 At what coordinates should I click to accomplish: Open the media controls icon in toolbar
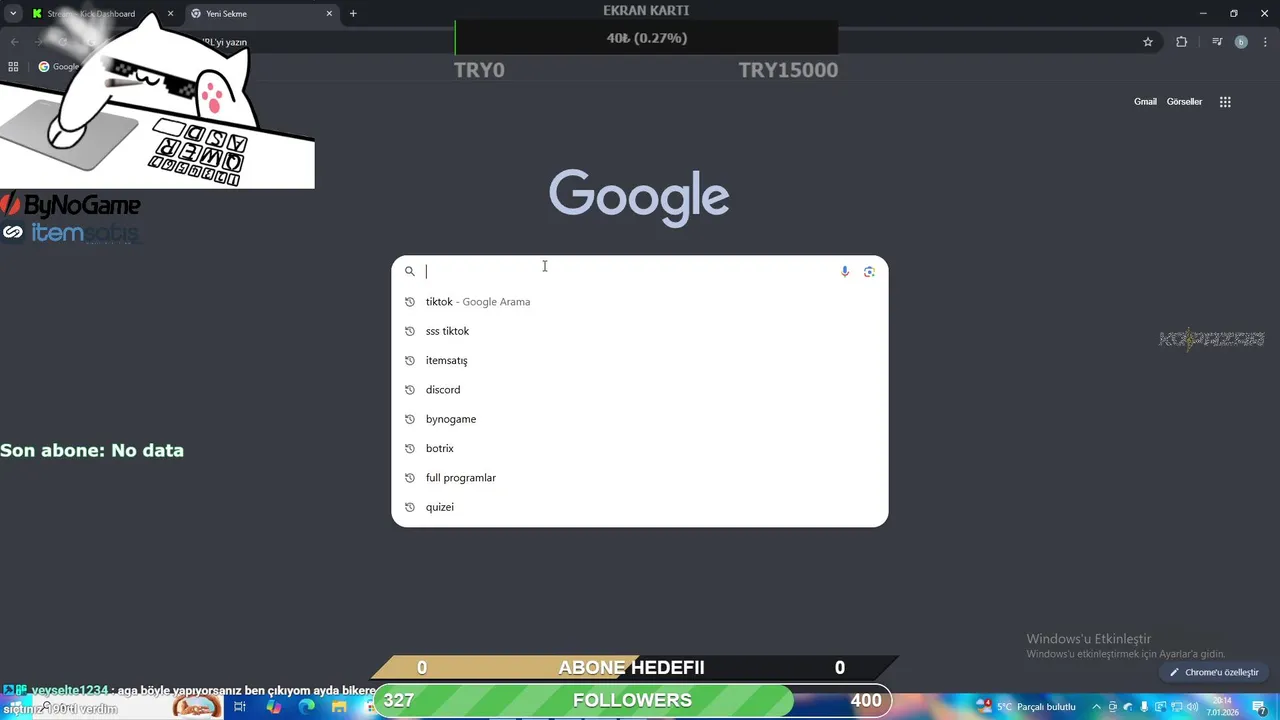point(1217,42)
